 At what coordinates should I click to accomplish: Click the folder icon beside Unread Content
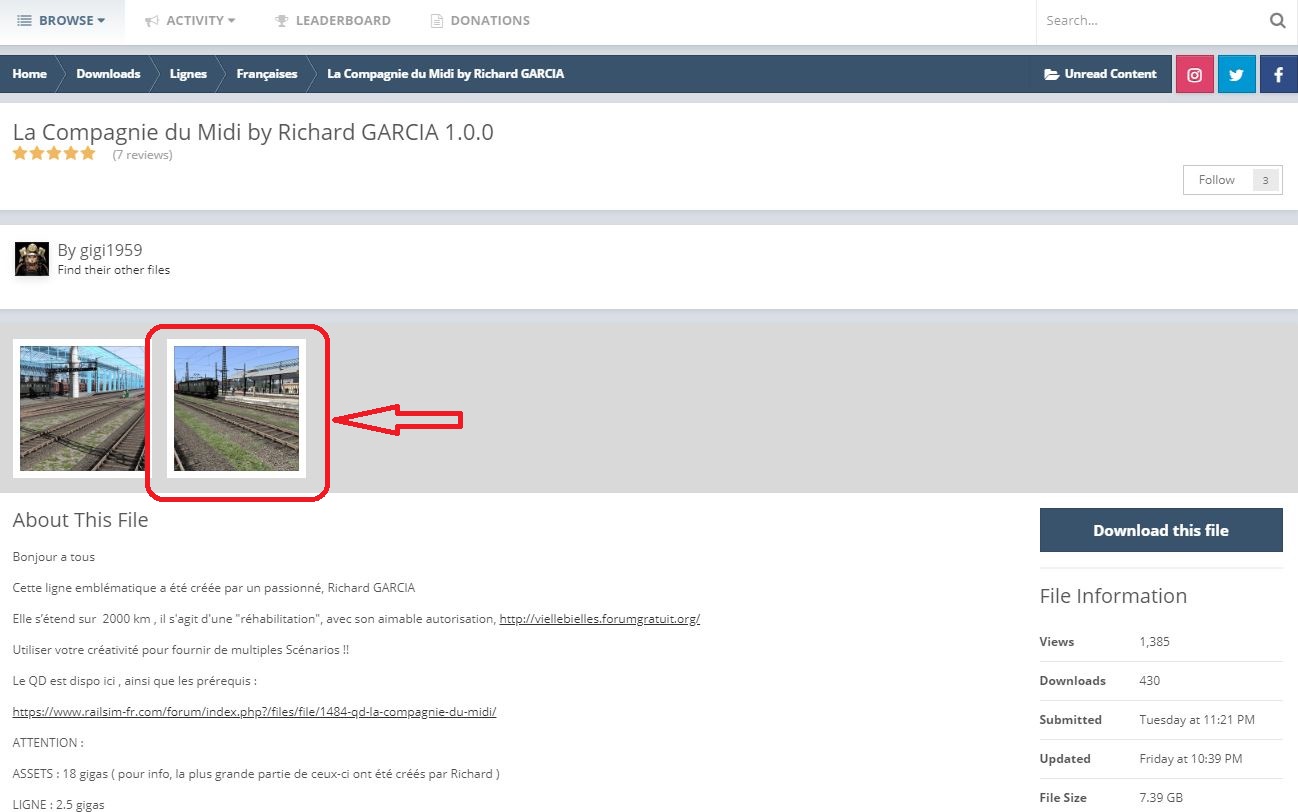pos(1051,74)
